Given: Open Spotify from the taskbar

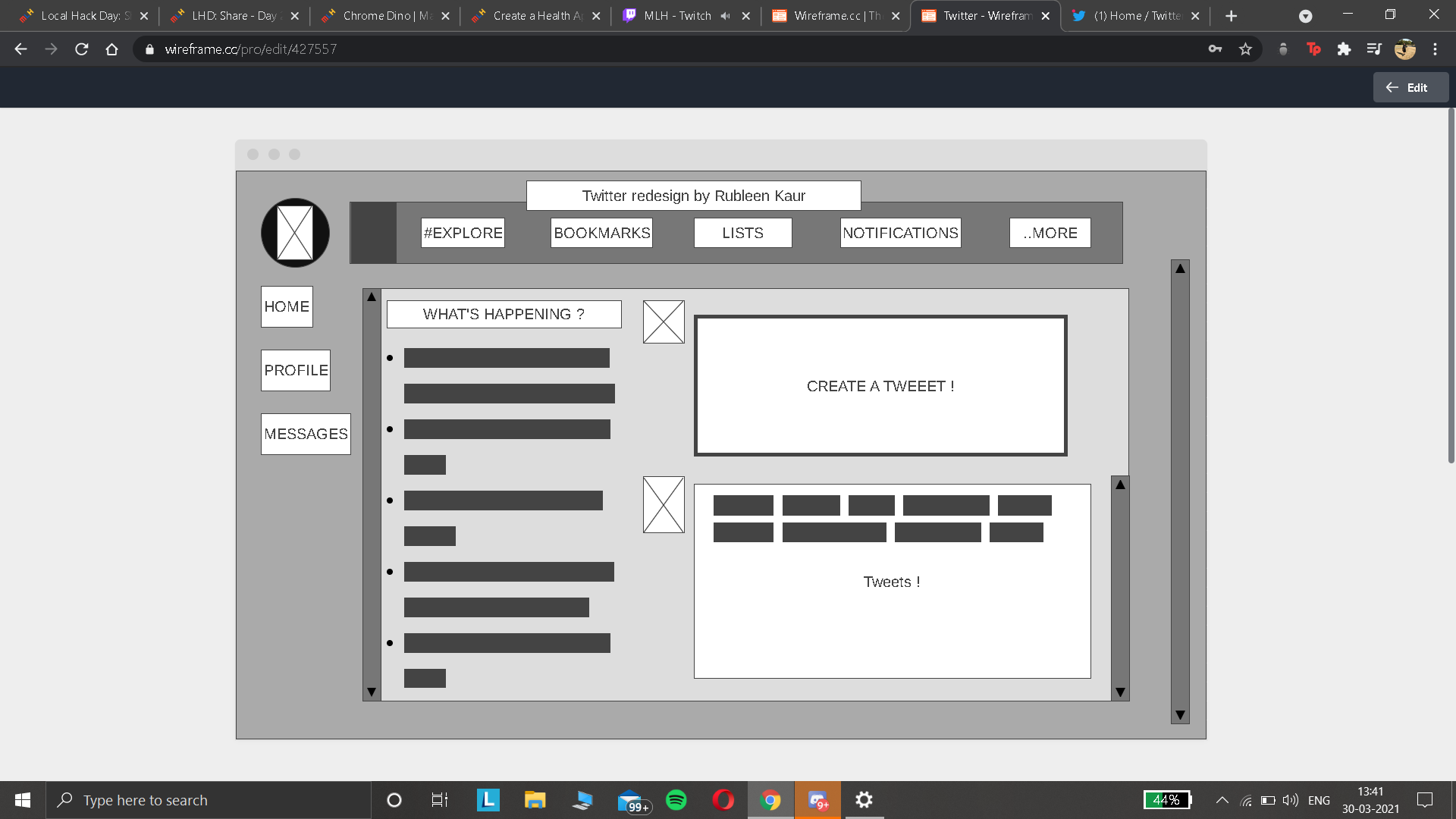Looking at the screenshot, I should 676,800.
